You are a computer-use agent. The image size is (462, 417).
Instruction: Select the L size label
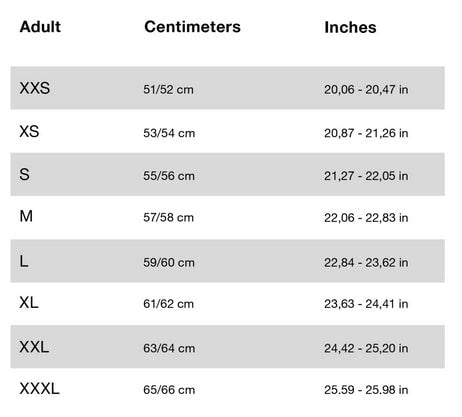(24, 261)
